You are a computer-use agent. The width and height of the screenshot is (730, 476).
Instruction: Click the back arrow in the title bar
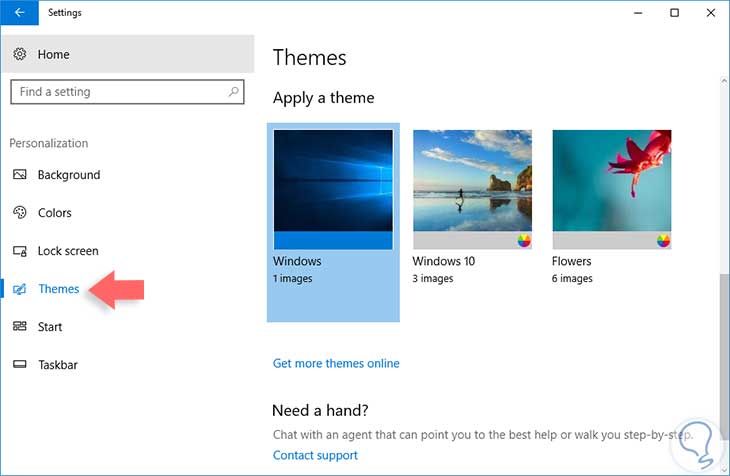point(19,13)
